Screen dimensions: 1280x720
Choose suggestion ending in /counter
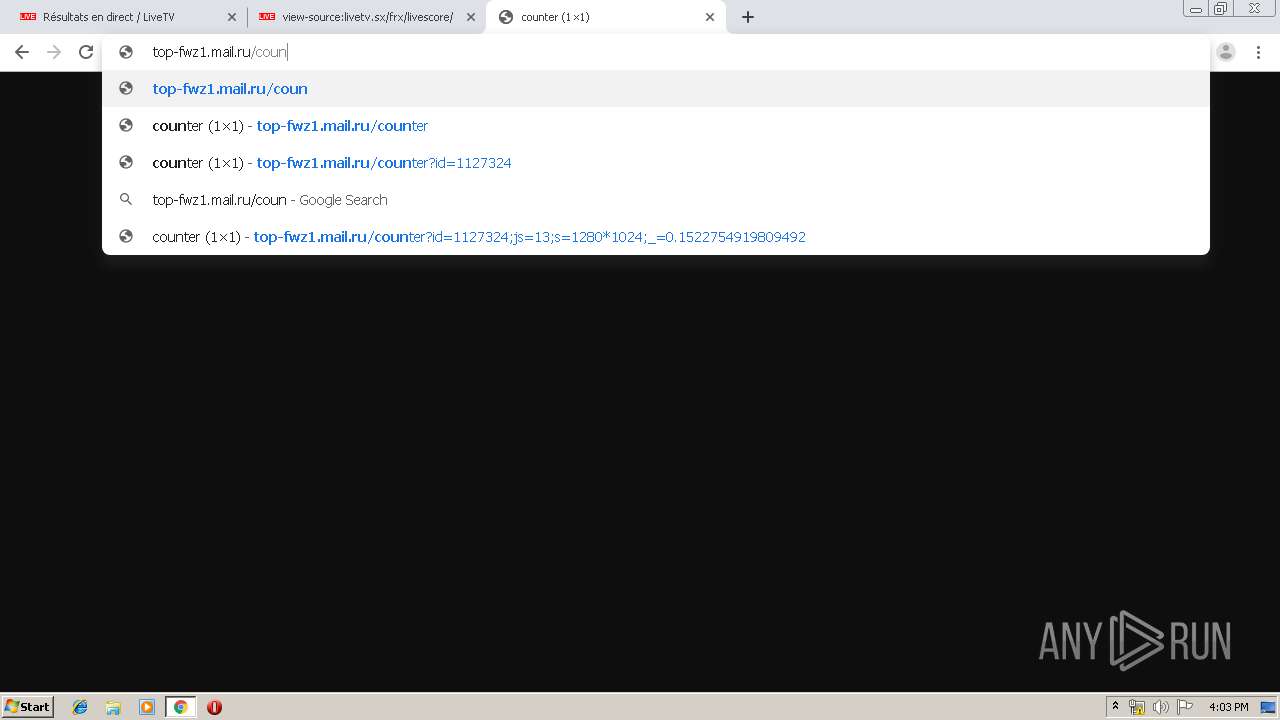(656, 126)
